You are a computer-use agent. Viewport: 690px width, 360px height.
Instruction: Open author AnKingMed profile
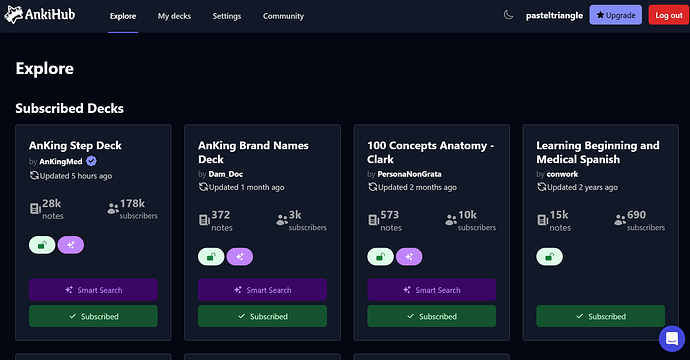pos(61,162)
